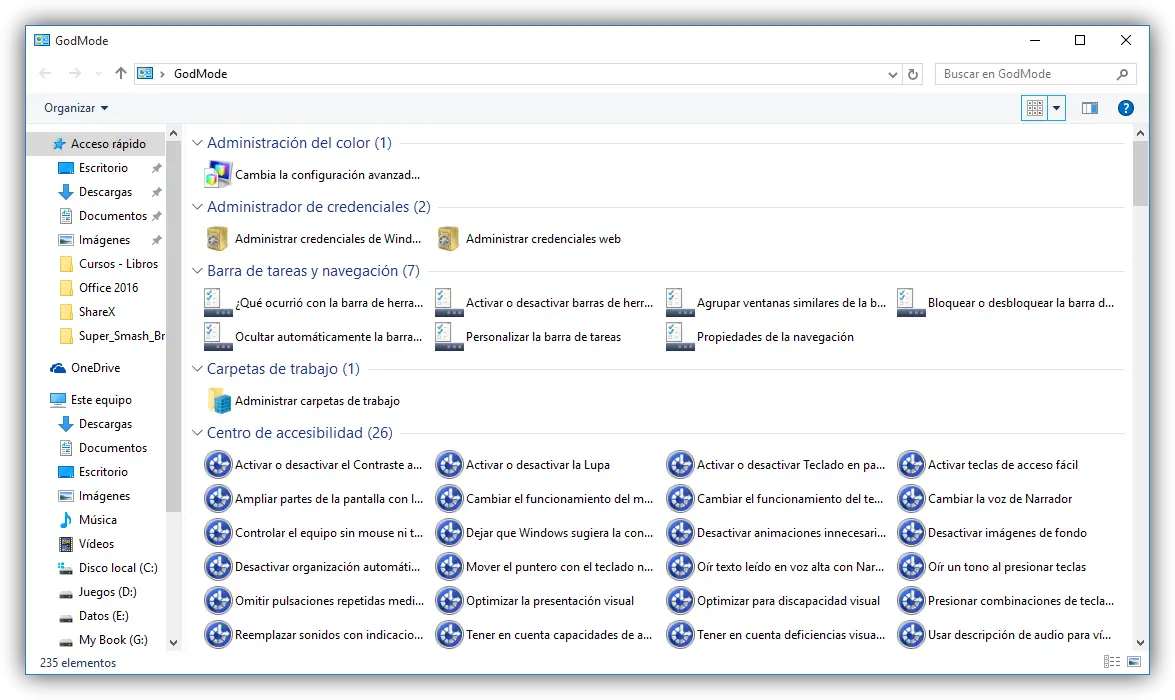Open Administrar carpetas de trabajo icon
The image size is (1175, 700).
tap(219, 401)
